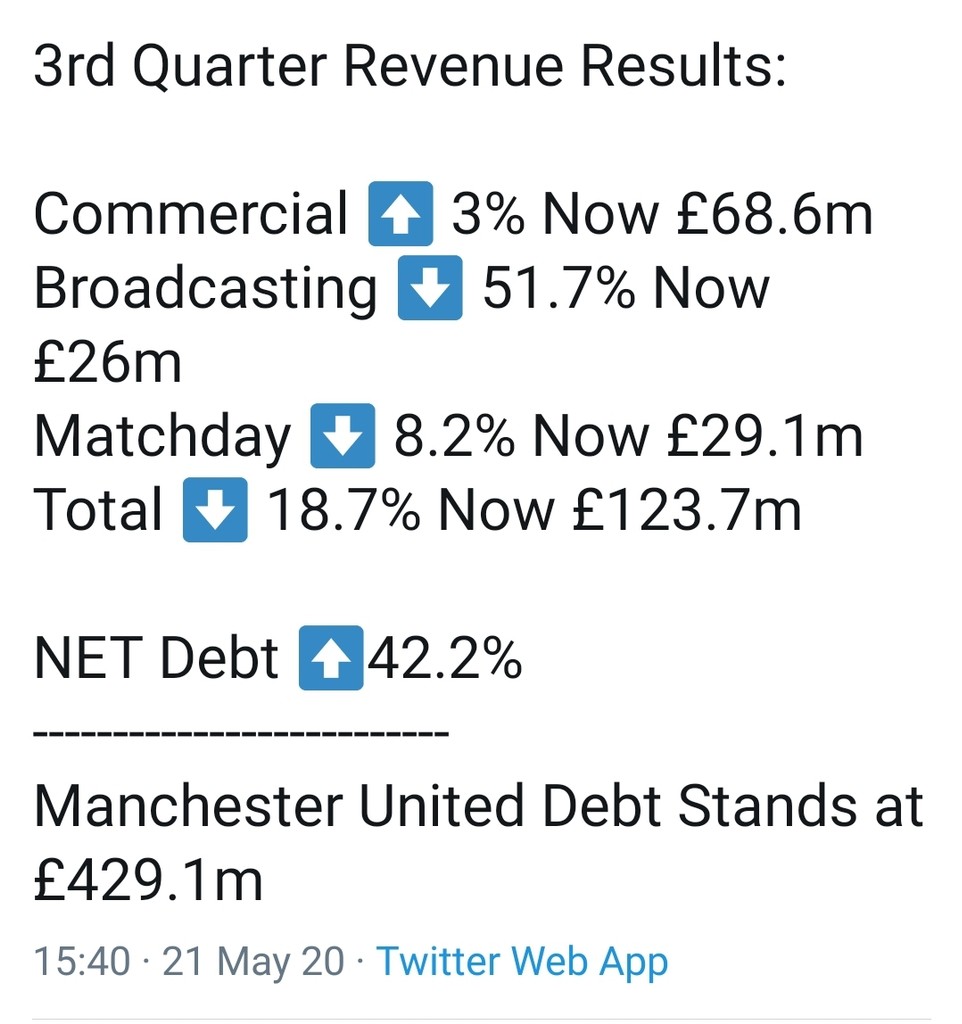Click the up arrow emoji beside Commercial
Image resolution: width=962 pixels, height=1024 pixels.
pos(400,214)
